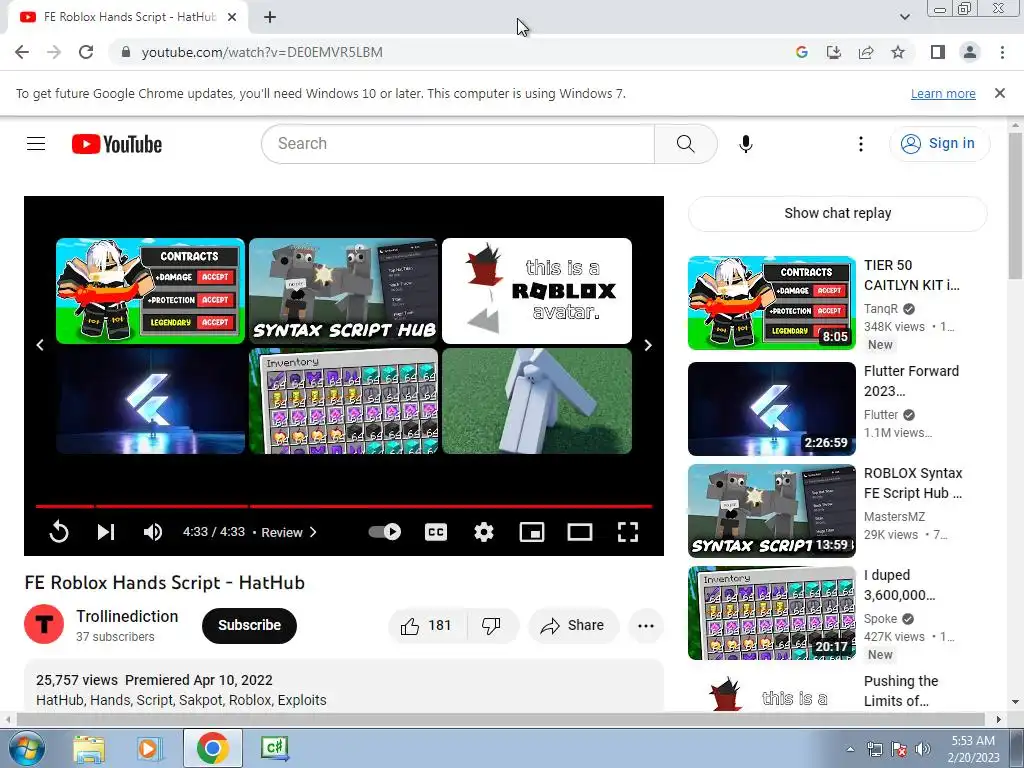Open the 'I duped 3,600,000' video thumbnail

[x=772, y=613]
